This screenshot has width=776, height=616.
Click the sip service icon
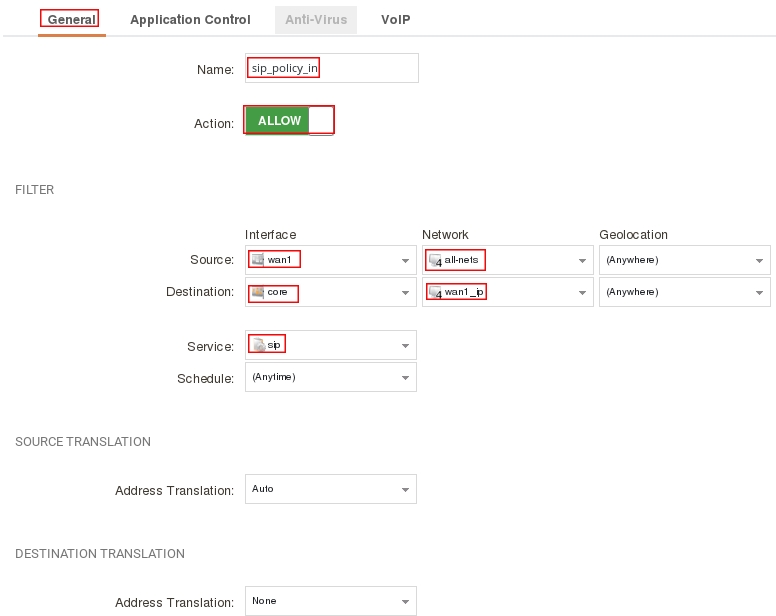coord(258,345)
